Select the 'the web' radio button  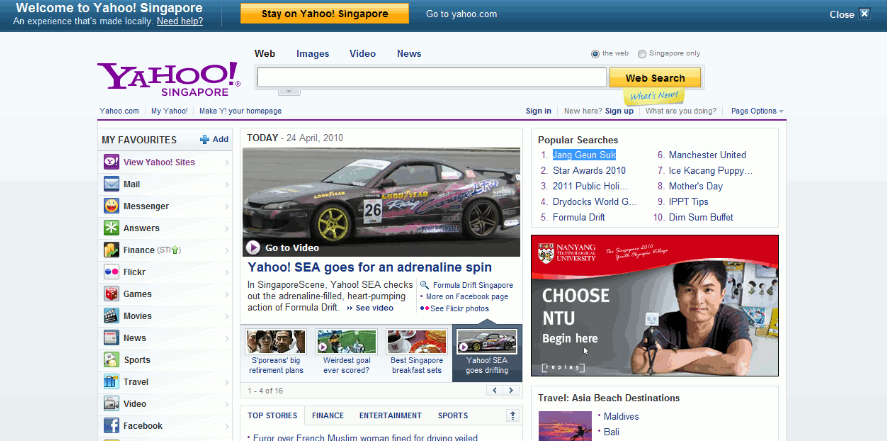pos(595,54)
